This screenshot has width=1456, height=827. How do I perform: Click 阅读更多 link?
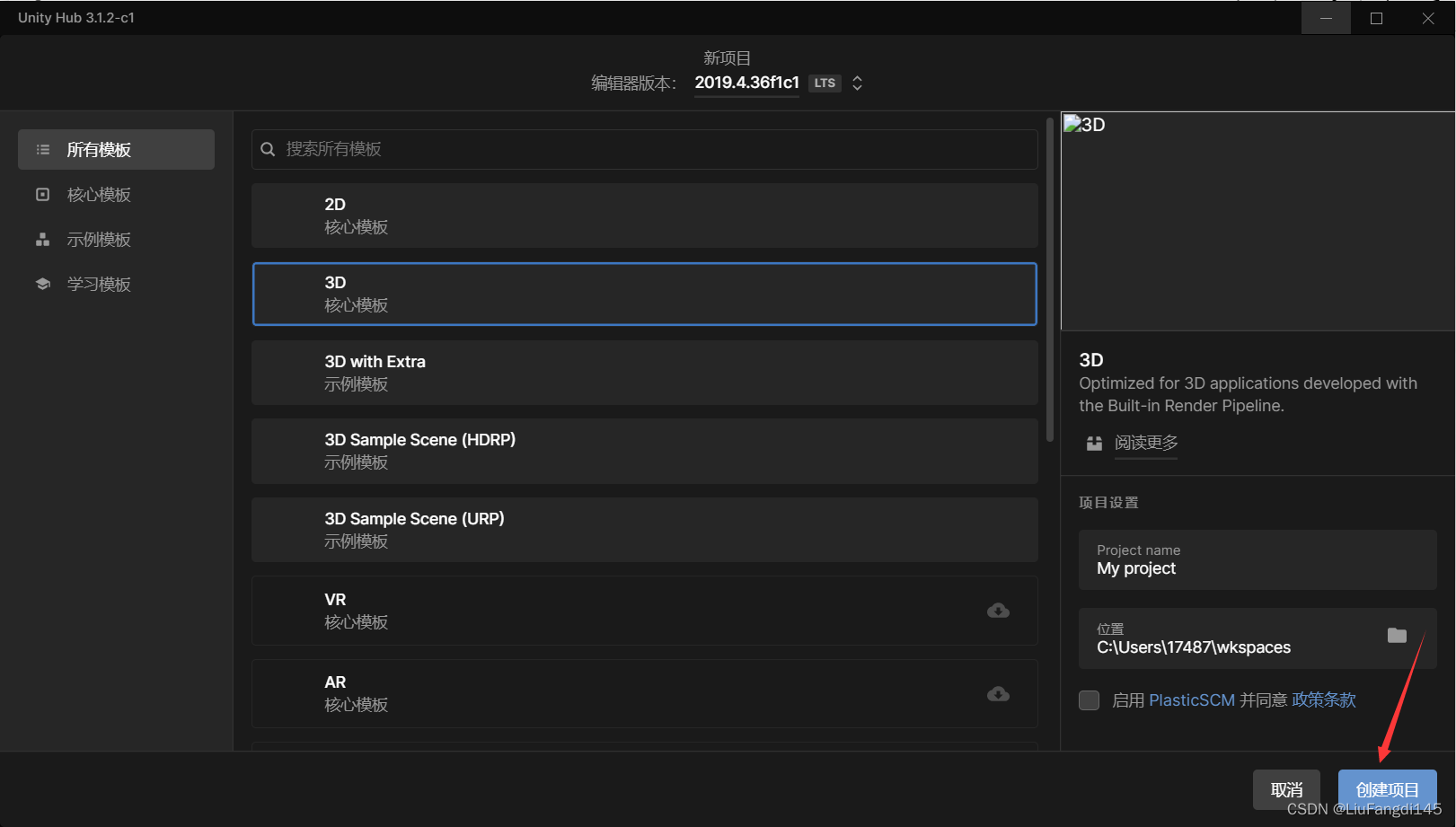pyautogui.click(x=1146, y=443)
